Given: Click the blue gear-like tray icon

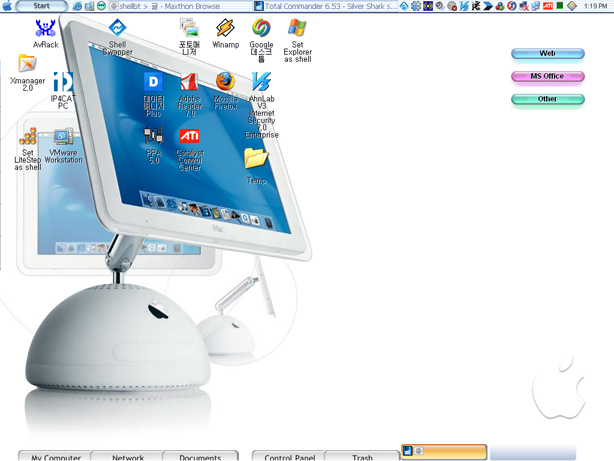Looking at the screenshot, I should pos(416,6).
